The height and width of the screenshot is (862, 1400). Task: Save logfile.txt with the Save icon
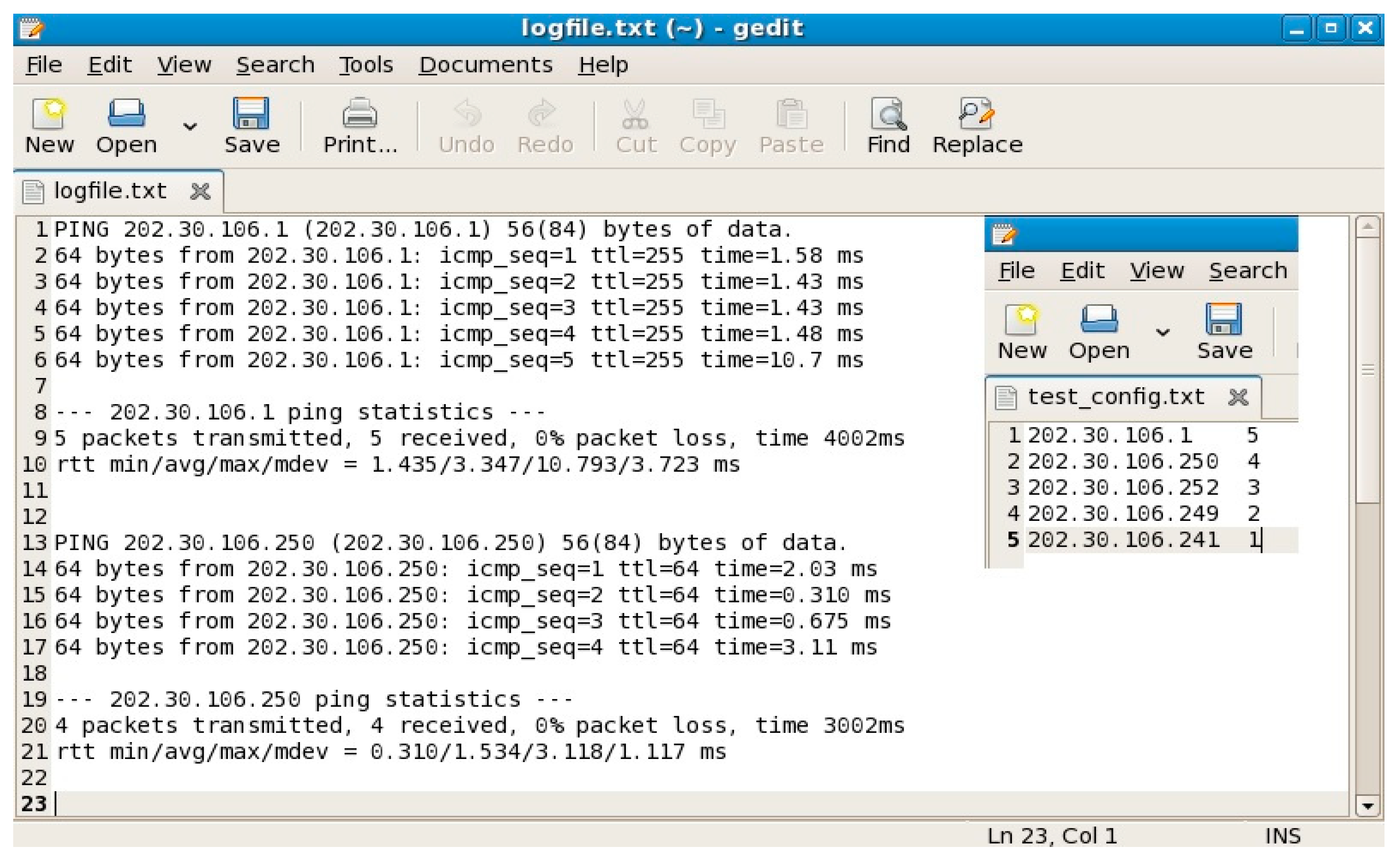pyautogui.click(x=251, y=114)
